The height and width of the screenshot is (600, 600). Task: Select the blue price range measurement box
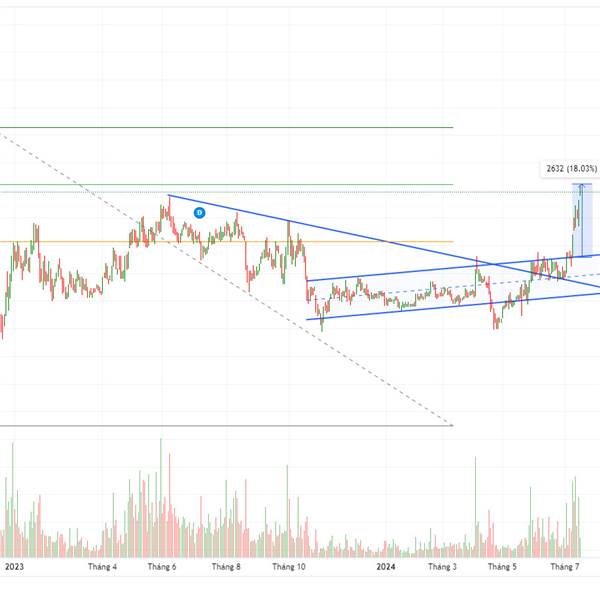[x=582, y=220]
